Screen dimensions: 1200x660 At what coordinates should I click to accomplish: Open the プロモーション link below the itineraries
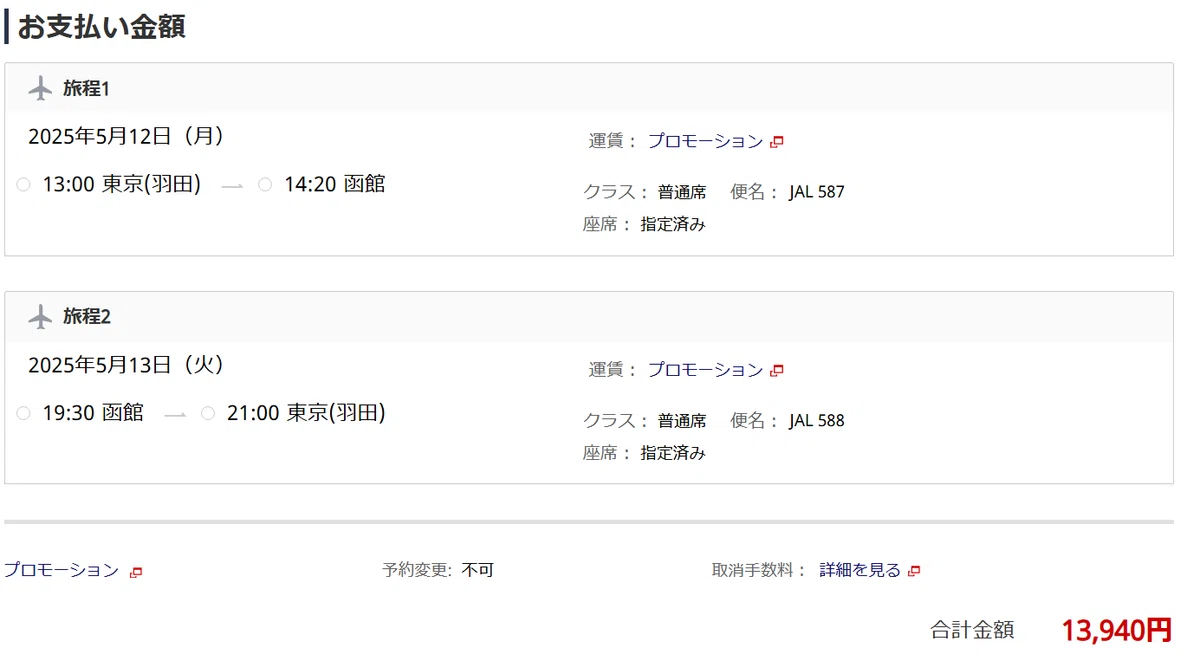(x=61, y=570)
